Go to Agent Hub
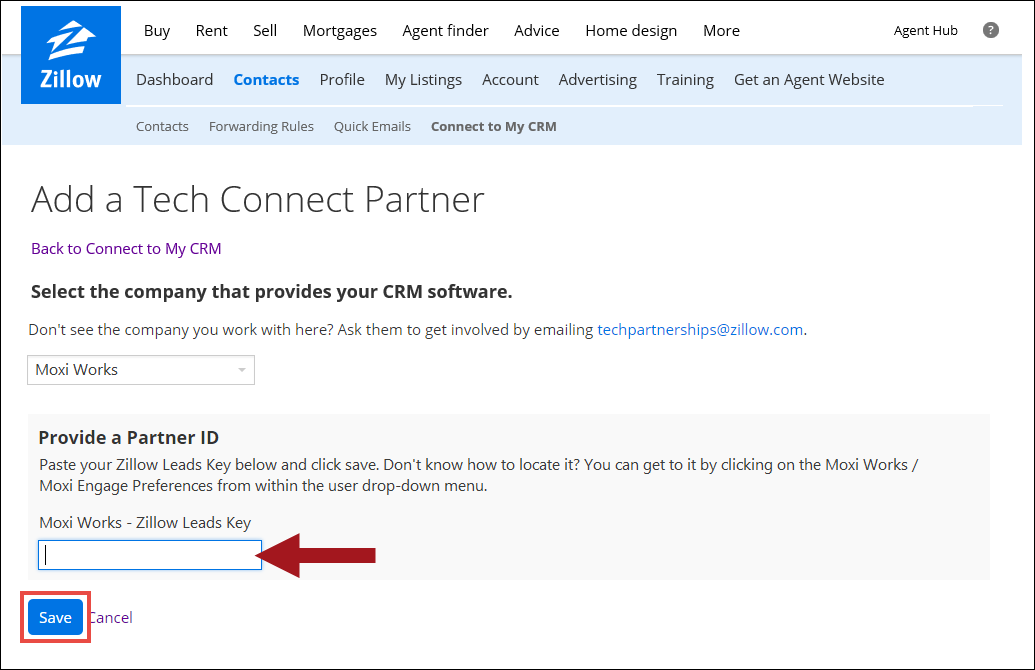This screenshot has height=670, width=1035. click(x=925, y=30)
